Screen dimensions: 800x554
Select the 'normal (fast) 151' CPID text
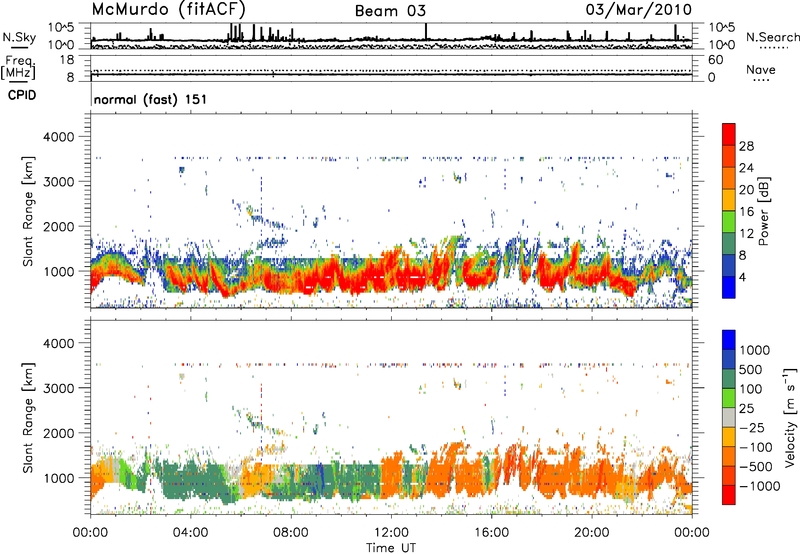pyautogui.click(x=151, y=99)
